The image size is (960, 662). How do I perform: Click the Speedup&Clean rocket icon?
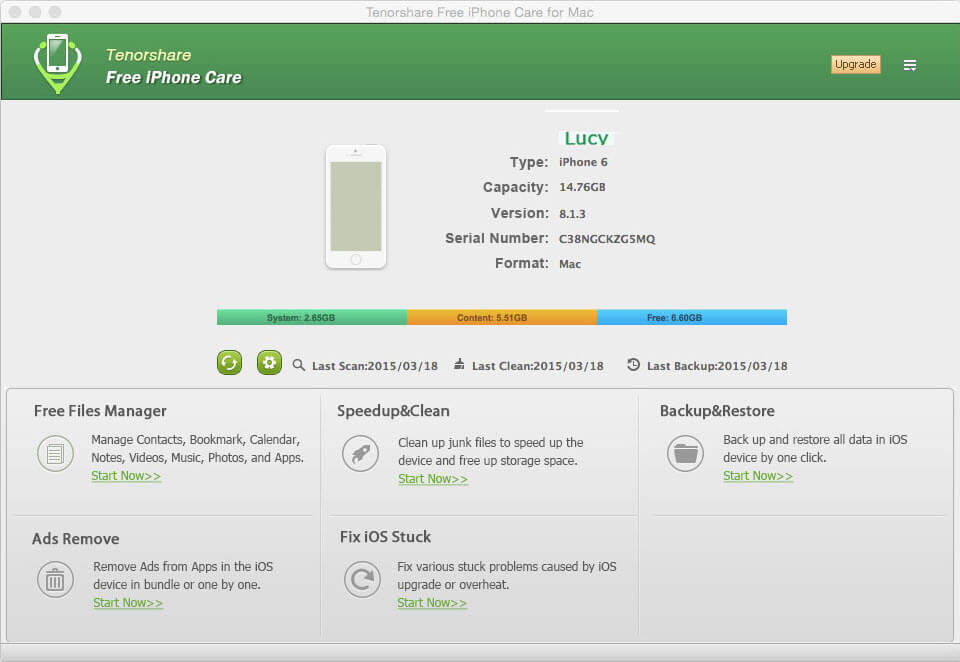(360, 453)
